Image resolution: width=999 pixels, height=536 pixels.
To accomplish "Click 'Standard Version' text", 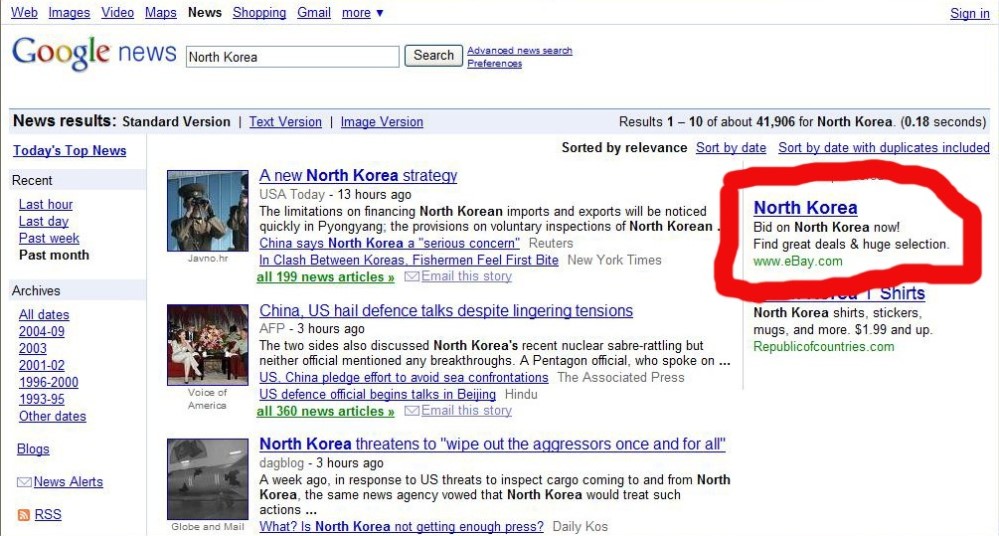I will [x=176, y=122].
